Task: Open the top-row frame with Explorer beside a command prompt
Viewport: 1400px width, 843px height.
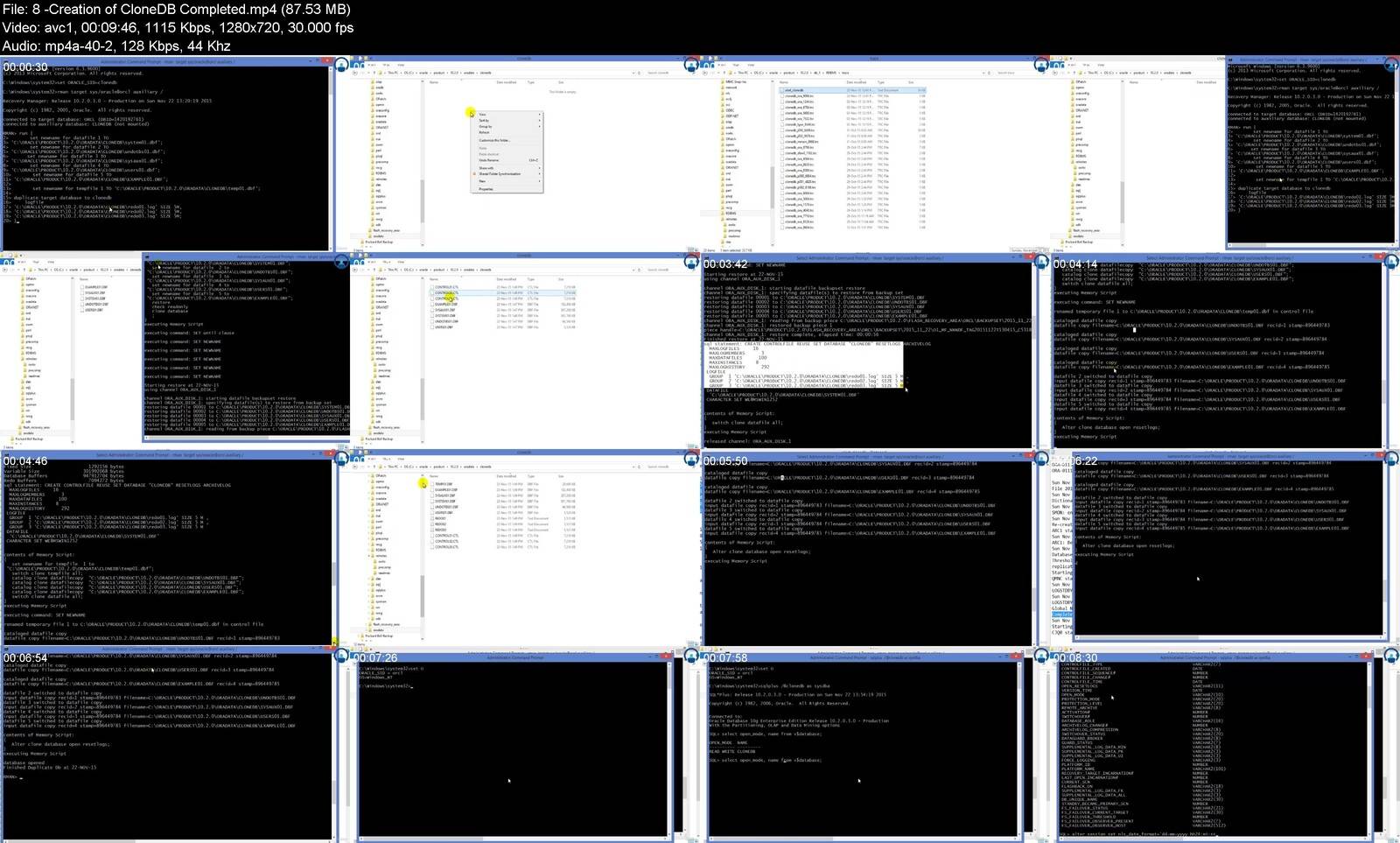Action: coord(1223,155)
